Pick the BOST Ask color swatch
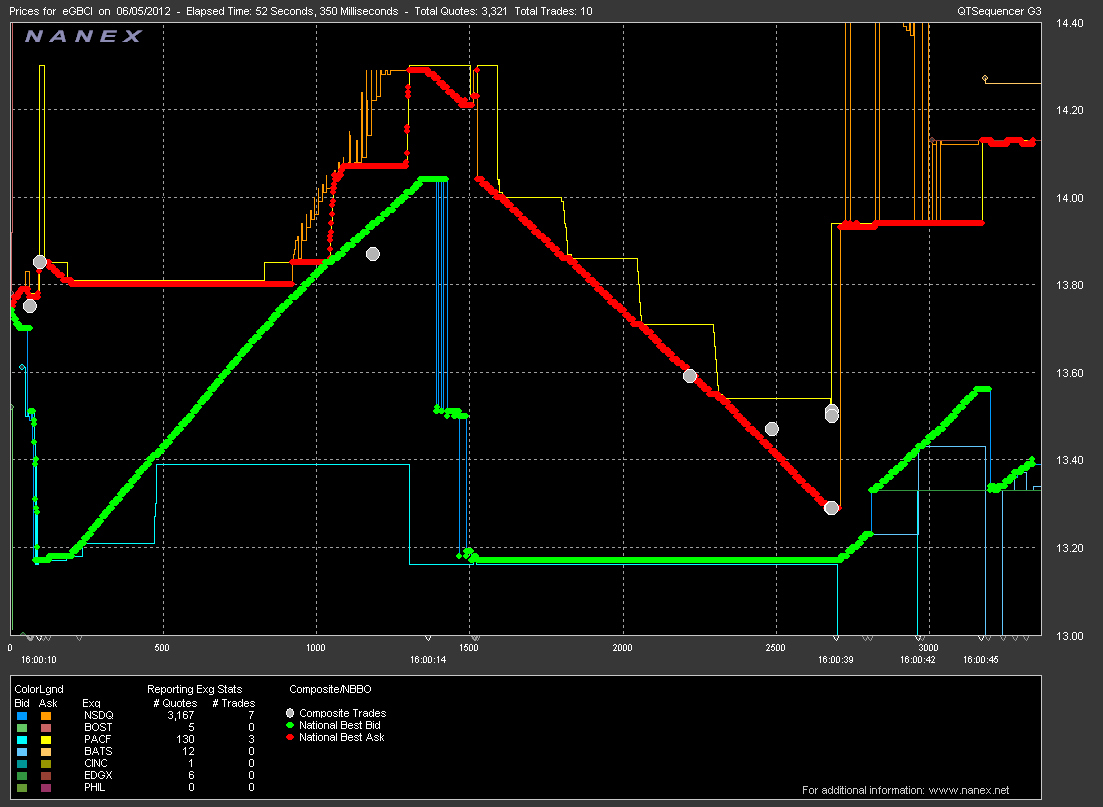The width and height of the screenshot is (1103, 807). [46, 727]
